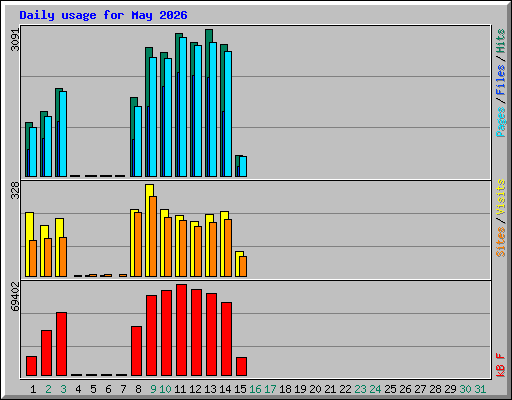The image size is (512, 400).
Task: Select day 17 on the x-axis
Action: pos(270,389)
